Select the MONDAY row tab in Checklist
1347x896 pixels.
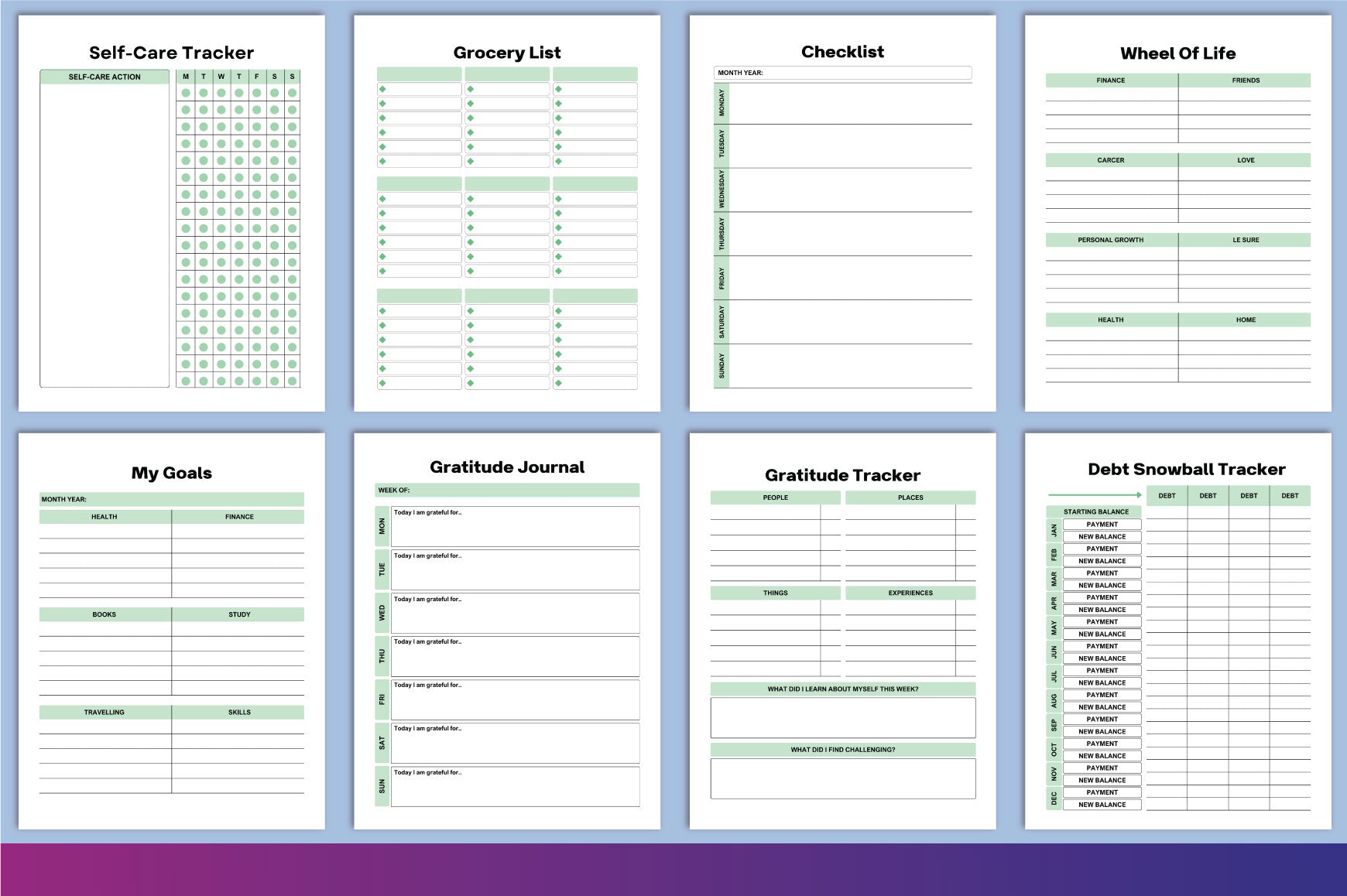coord(721,102)
